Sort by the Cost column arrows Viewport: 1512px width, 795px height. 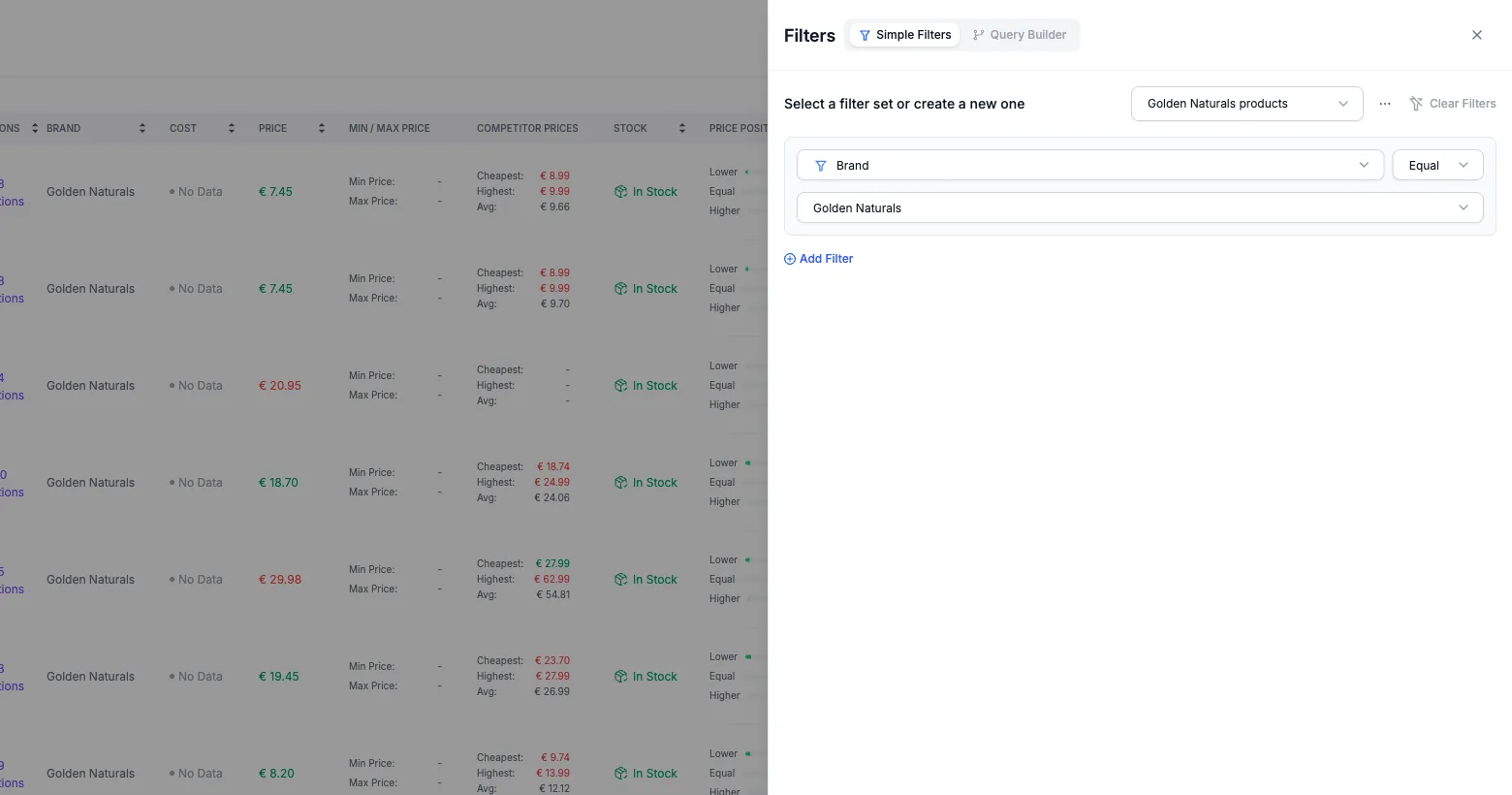[x=232, y=128]
